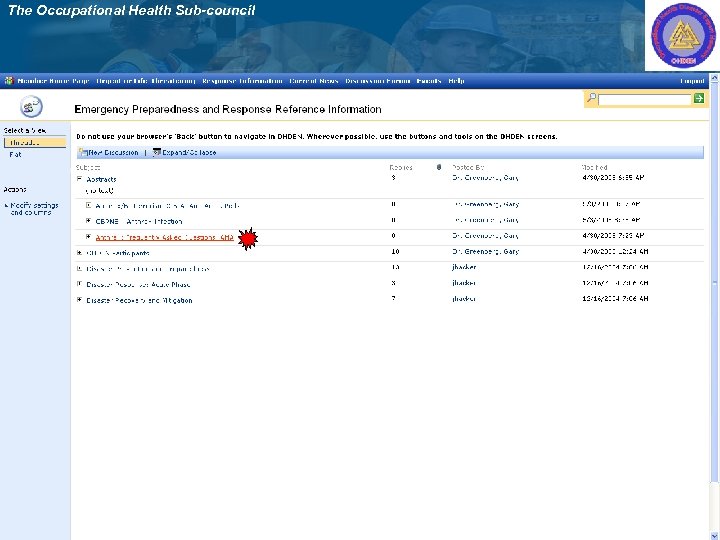Click the New Discussion toolbar icon
Viewport: 720px width, 540px height.
[x=83, y=152]
